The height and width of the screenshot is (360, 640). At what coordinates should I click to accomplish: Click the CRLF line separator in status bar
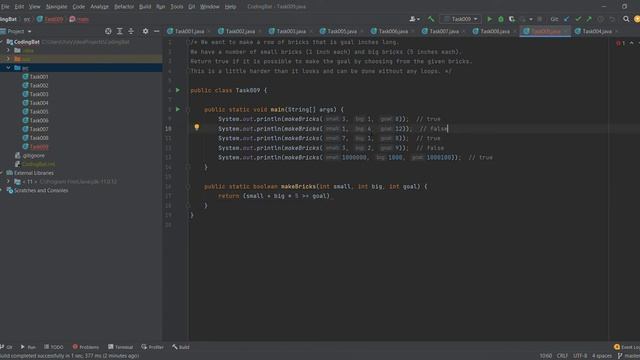pos(562,356)
